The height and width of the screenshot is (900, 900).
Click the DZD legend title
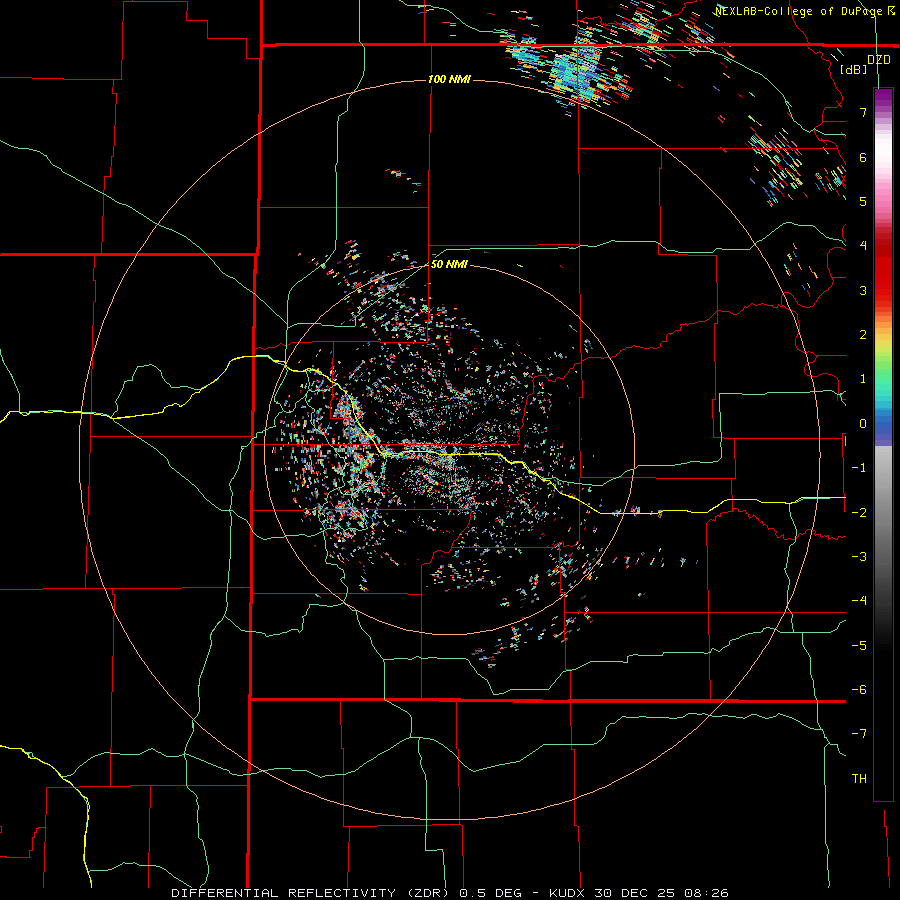pyautogui.click(x=879, y=60)
